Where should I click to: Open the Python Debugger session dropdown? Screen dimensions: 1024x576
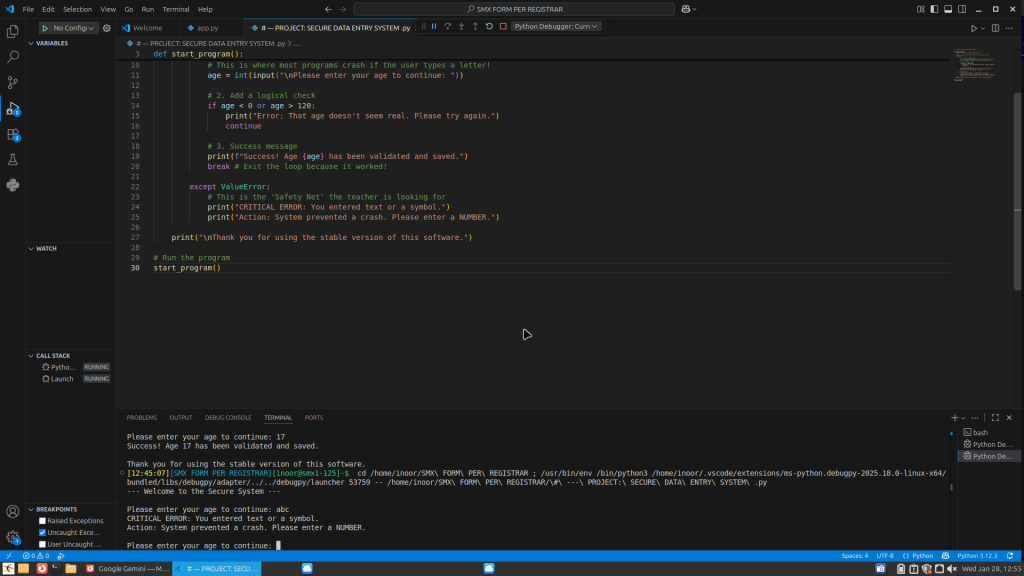[556, 27]
